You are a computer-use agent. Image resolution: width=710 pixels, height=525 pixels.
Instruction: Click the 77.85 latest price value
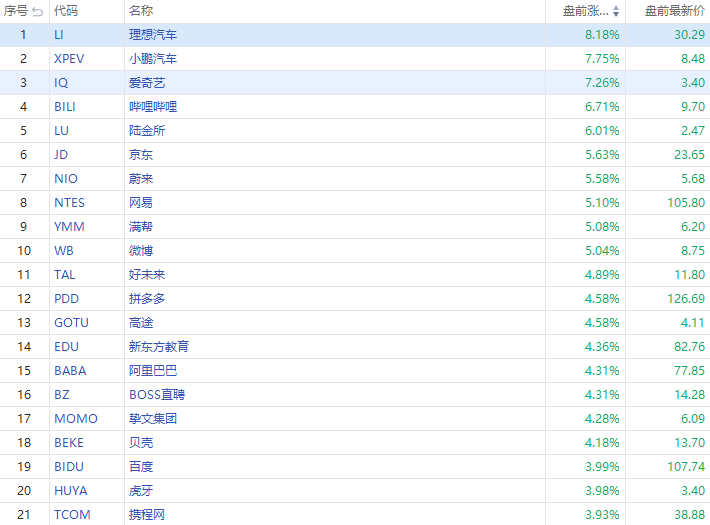(x=690, y=371)
